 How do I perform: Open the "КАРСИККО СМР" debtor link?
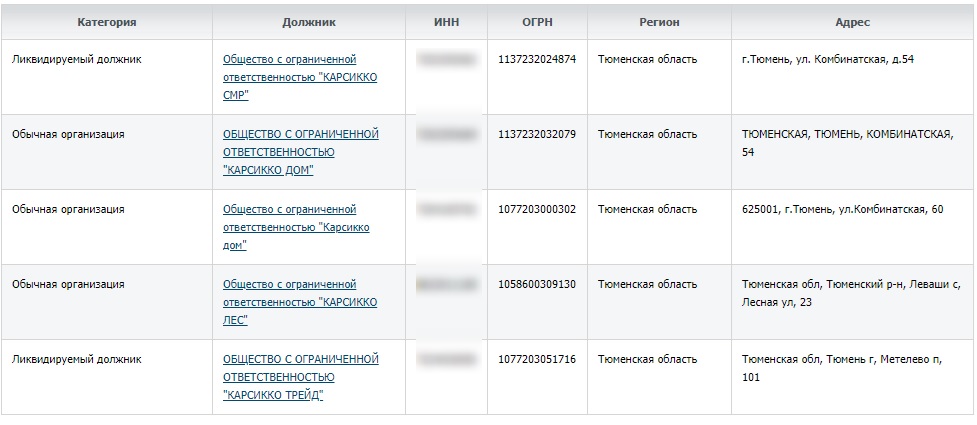300,78
